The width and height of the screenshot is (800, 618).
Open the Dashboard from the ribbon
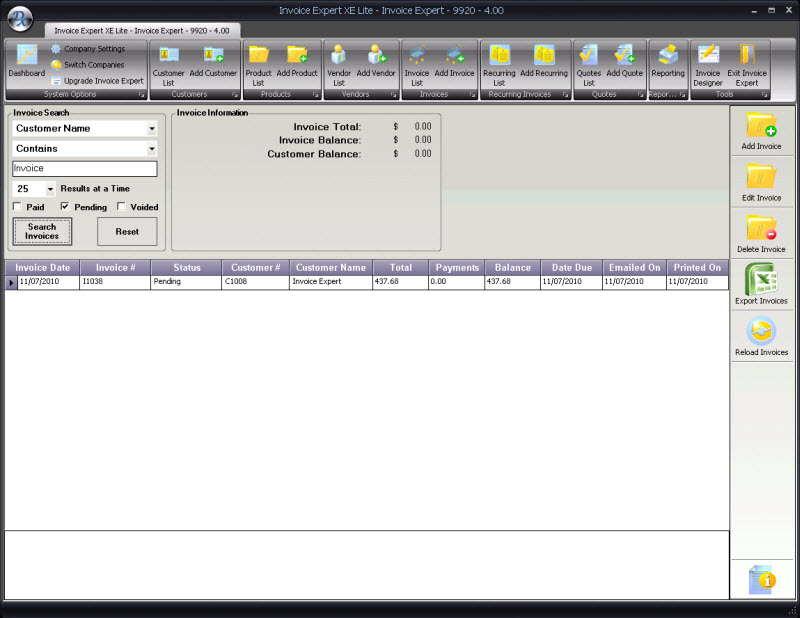(x=27, y=61)
